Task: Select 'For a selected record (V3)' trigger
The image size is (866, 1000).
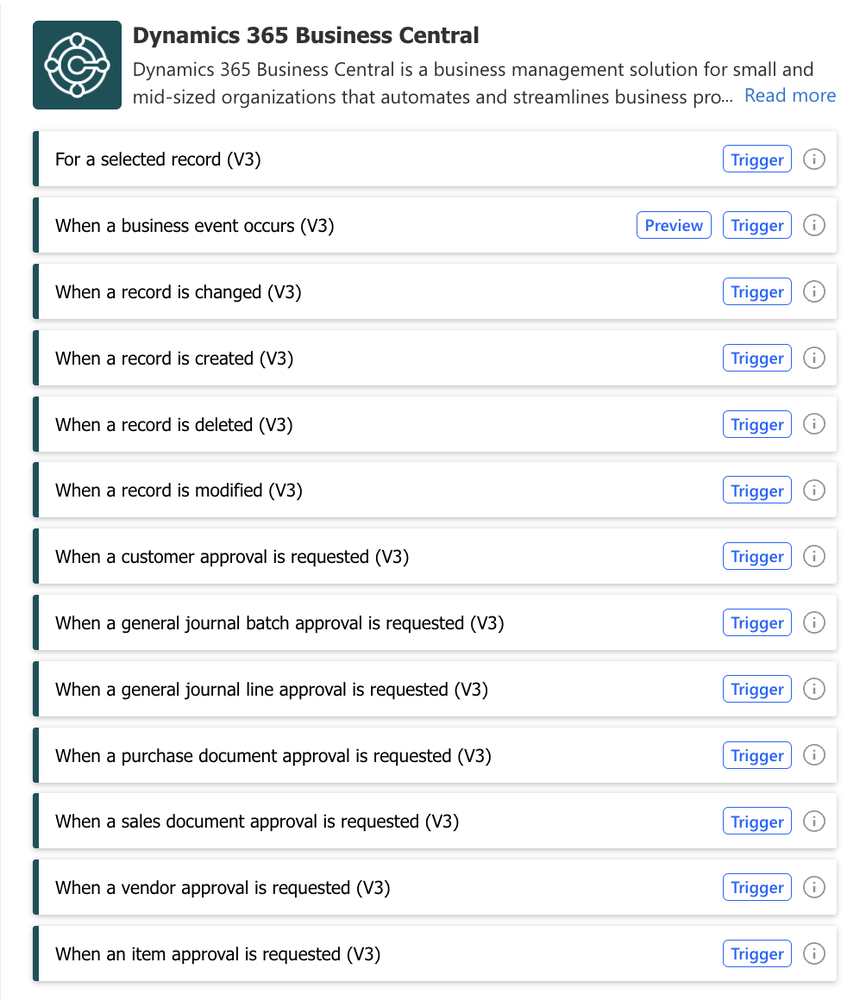Action: pos(435,159)
